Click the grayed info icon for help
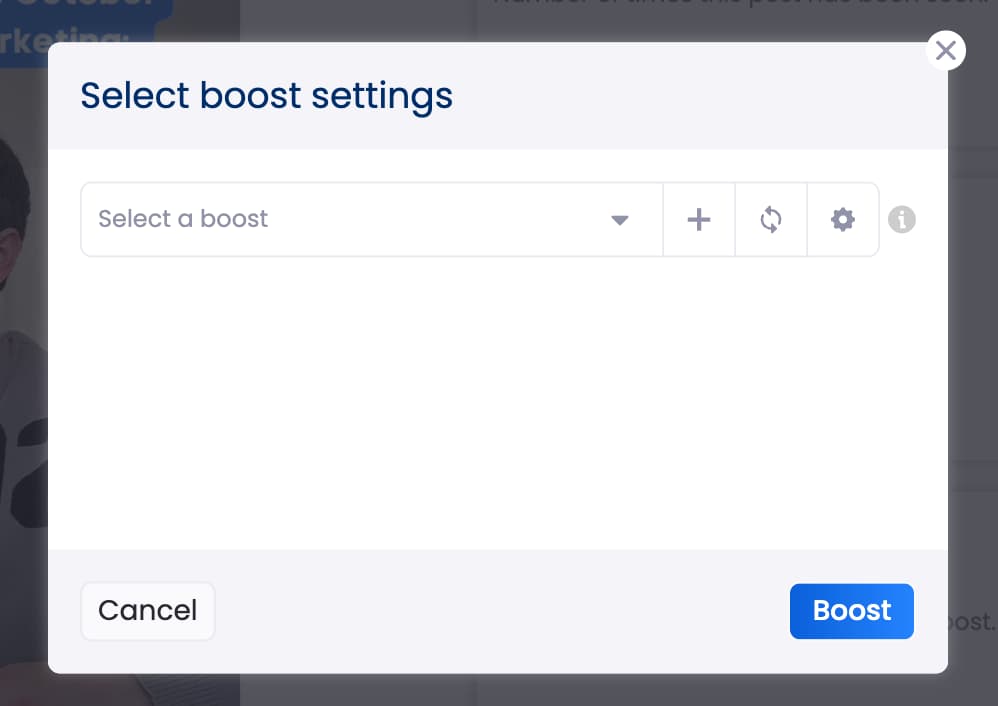The image size is (998, 706). click(901, 219)
